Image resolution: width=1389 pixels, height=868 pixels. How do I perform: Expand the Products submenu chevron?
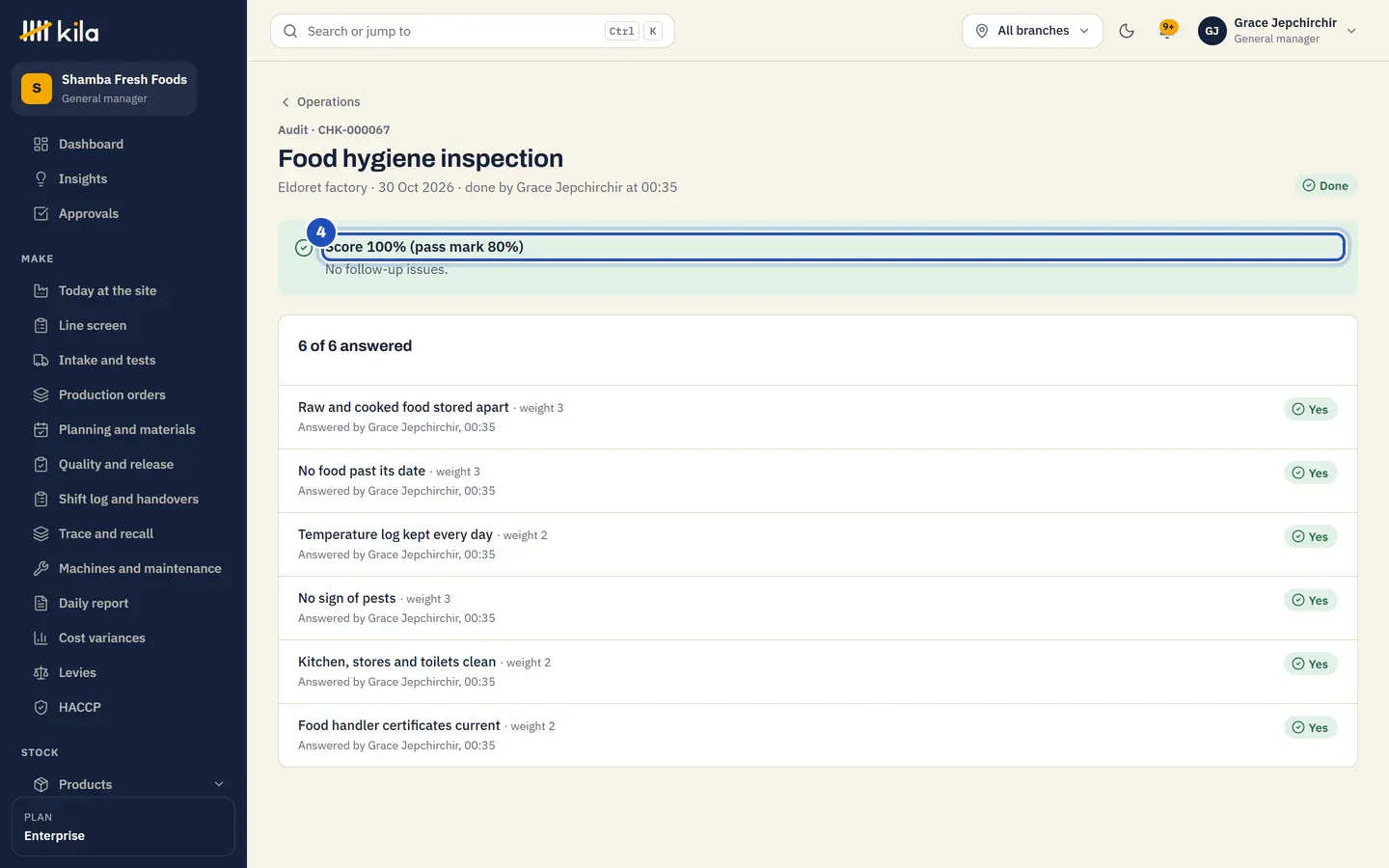[x=219, y=785]
